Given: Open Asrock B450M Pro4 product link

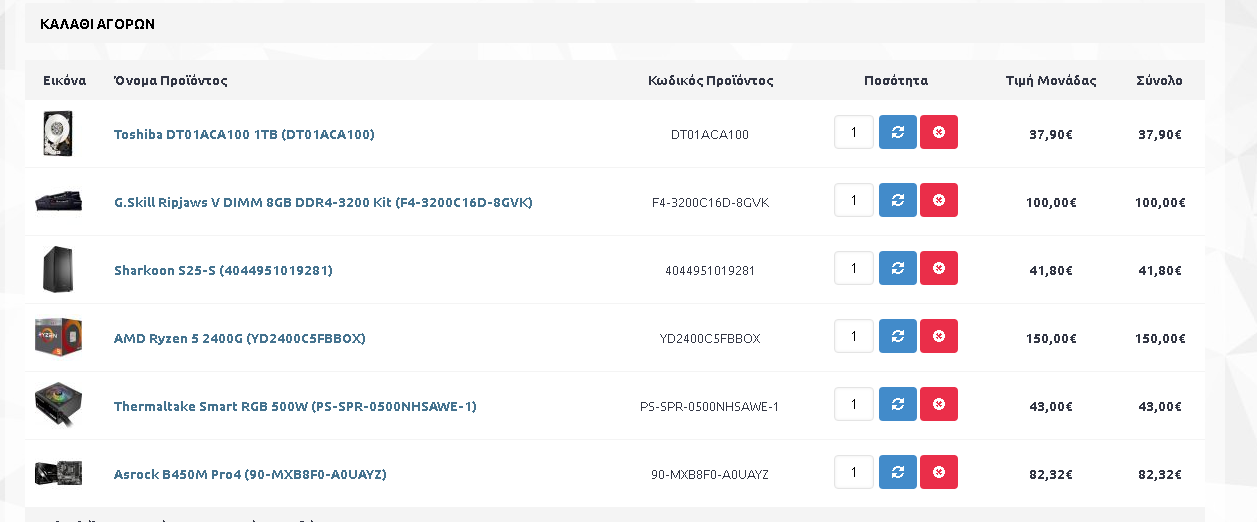Looking at the screenshot, I should [x=250, y=474].
